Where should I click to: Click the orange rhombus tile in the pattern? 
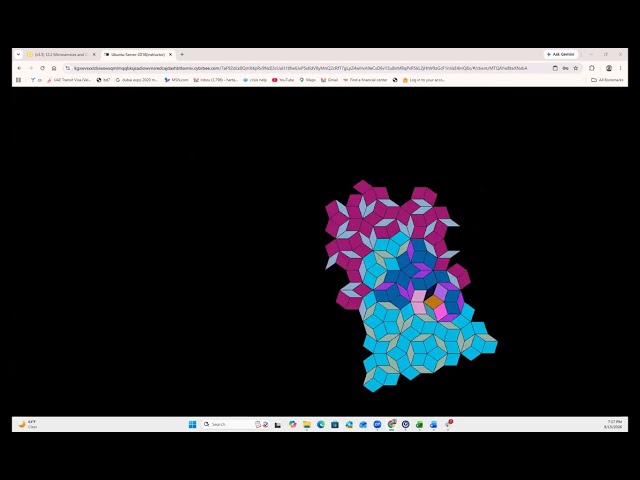[434, 302]
